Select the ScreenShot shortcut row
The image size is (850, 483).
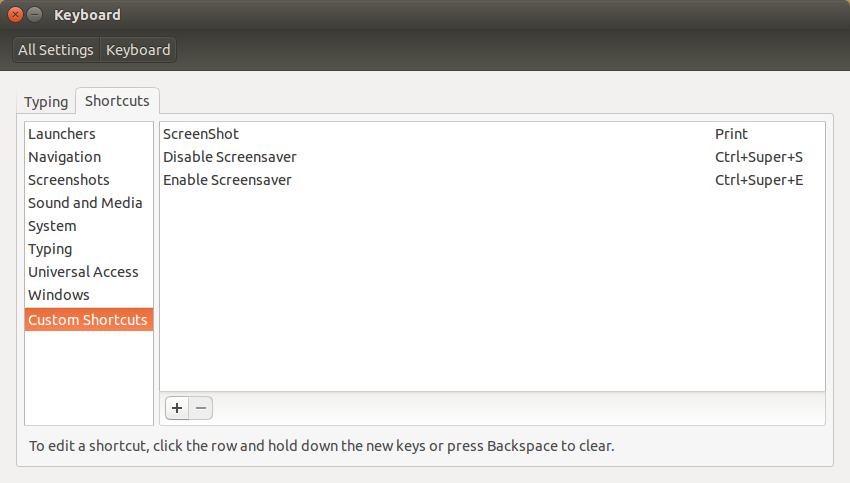pos(492,134)
